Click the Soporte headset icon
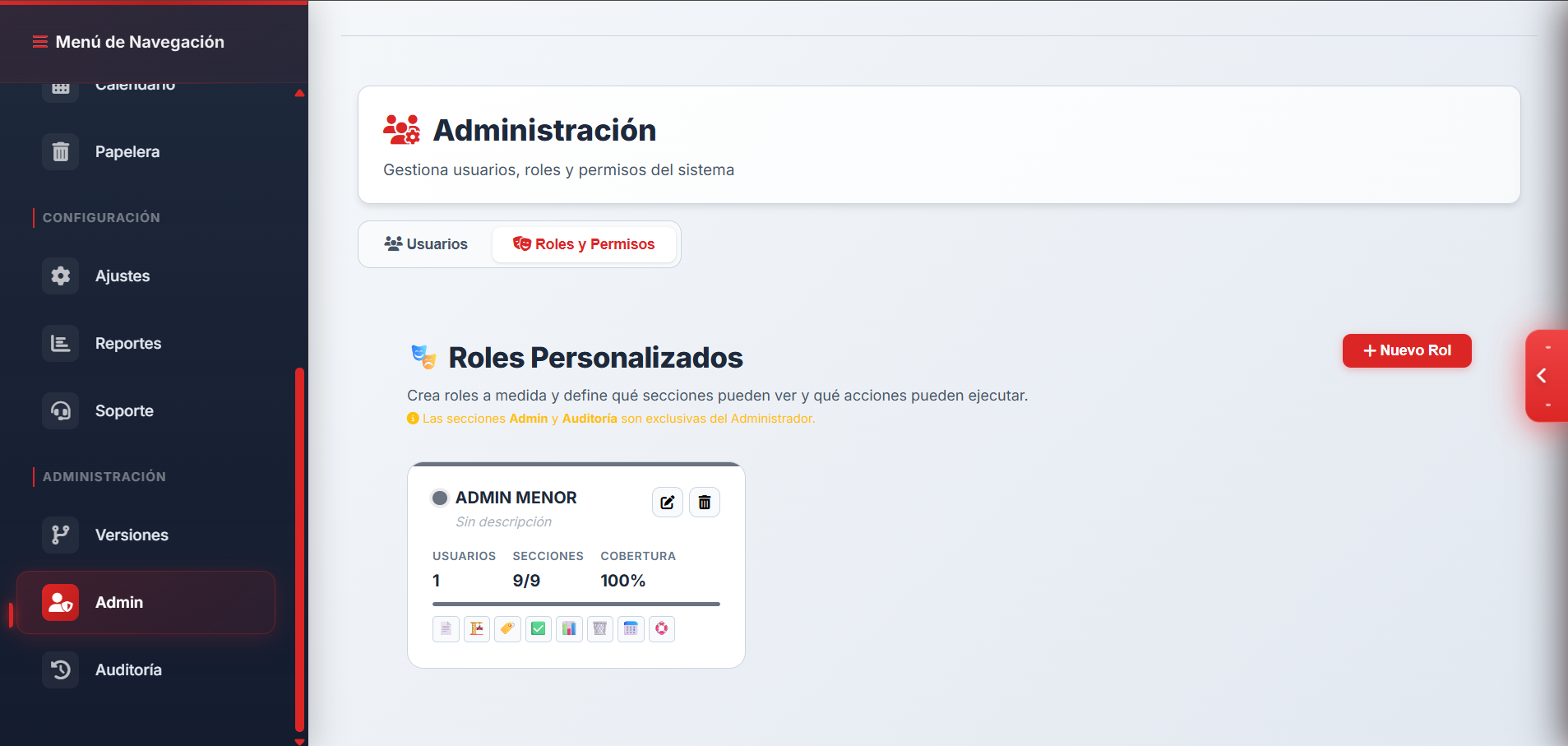1568x746 pixels. point(61,411)
